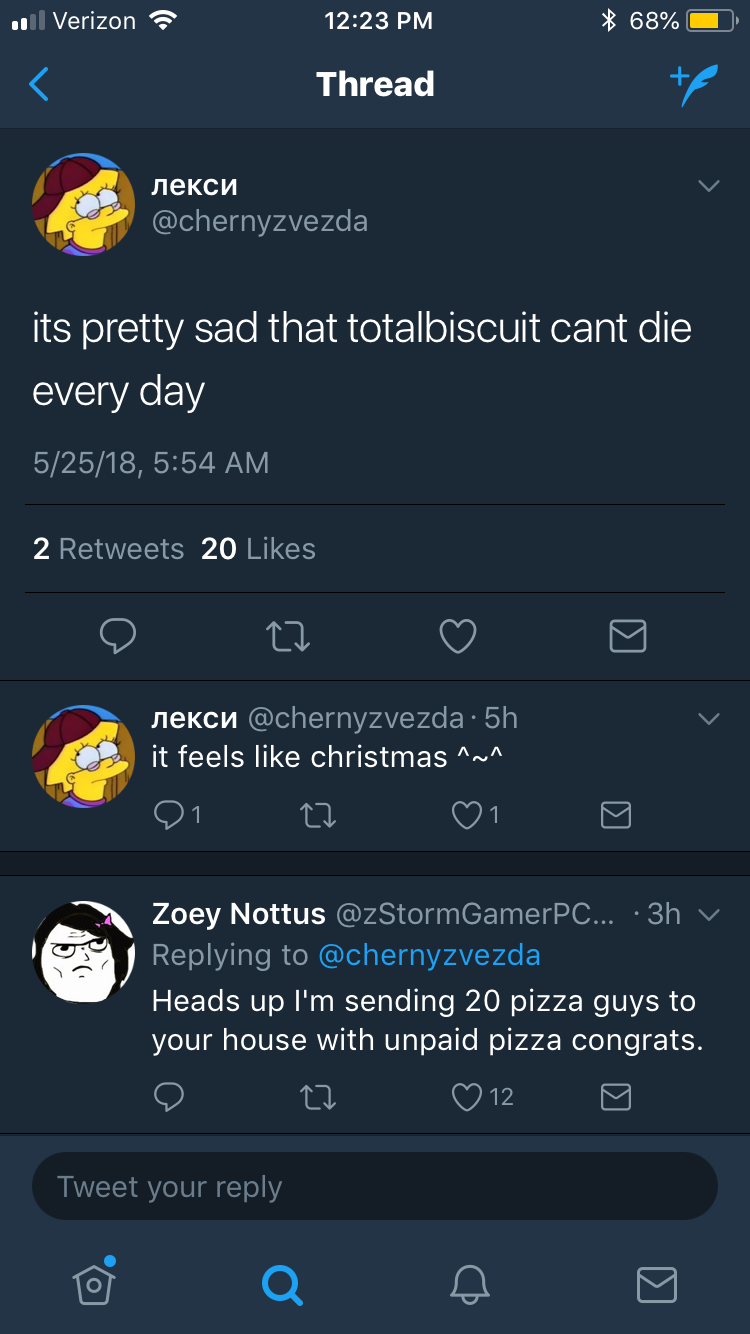Reply to the 'feels like christmas' tweet
Viewport: 750px width, 1334px height.
tap(167, 816)
